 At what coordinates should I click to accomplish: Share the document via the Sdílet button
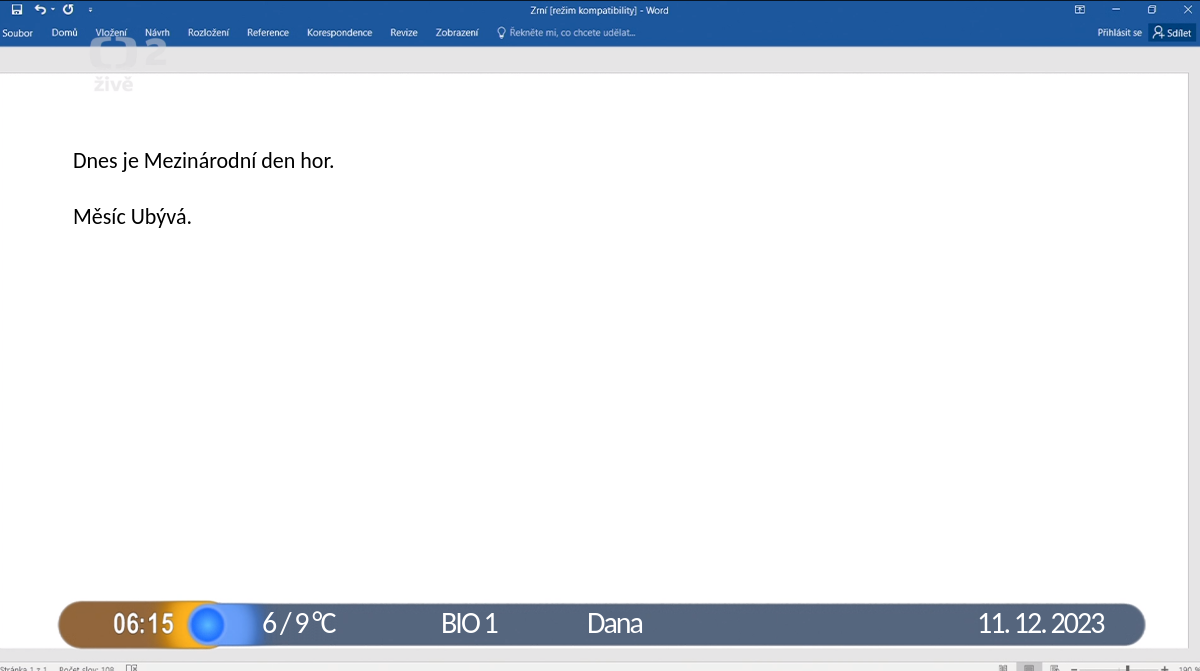click(1172, 33)
